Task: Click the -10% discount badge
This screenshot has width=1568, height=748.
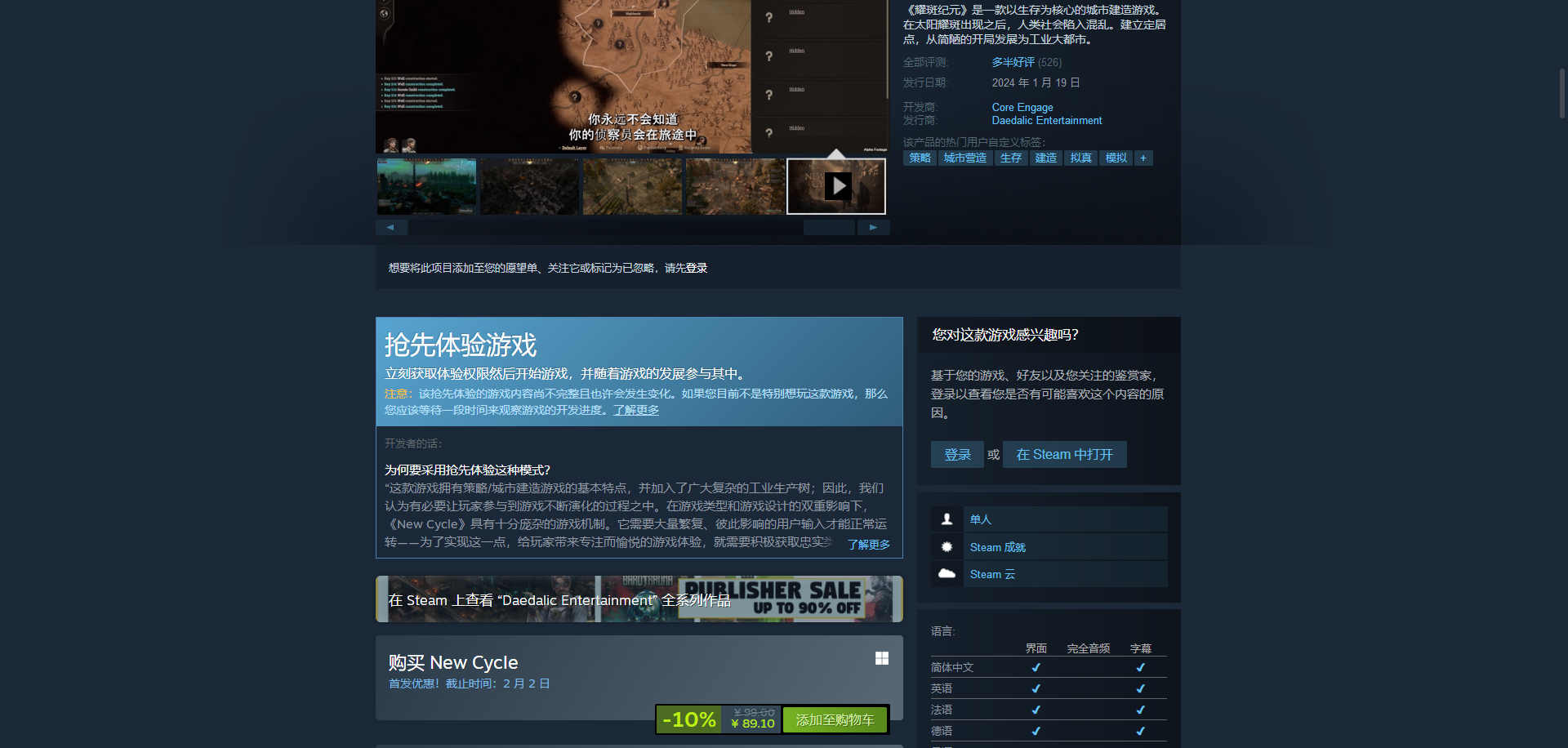Action: [x=688, y=719]
